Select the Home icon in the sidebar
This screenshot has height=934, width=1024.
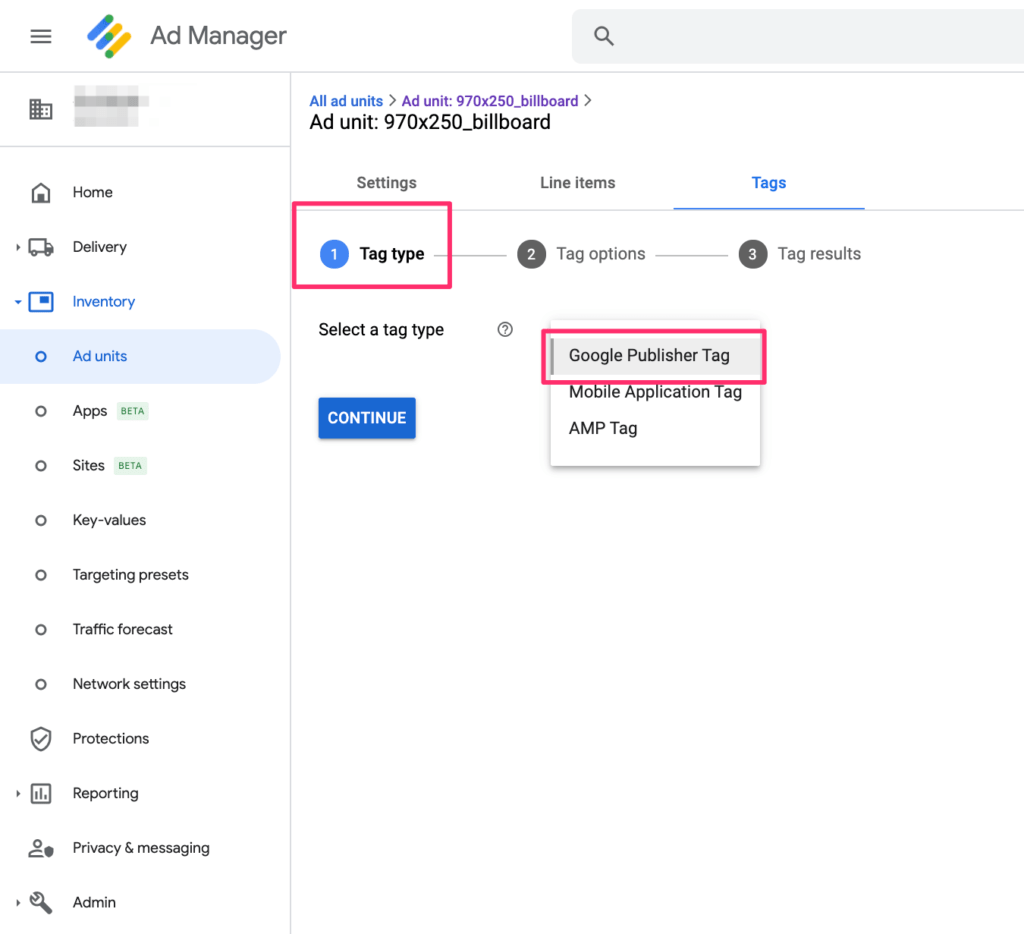[x=41, y=192]
